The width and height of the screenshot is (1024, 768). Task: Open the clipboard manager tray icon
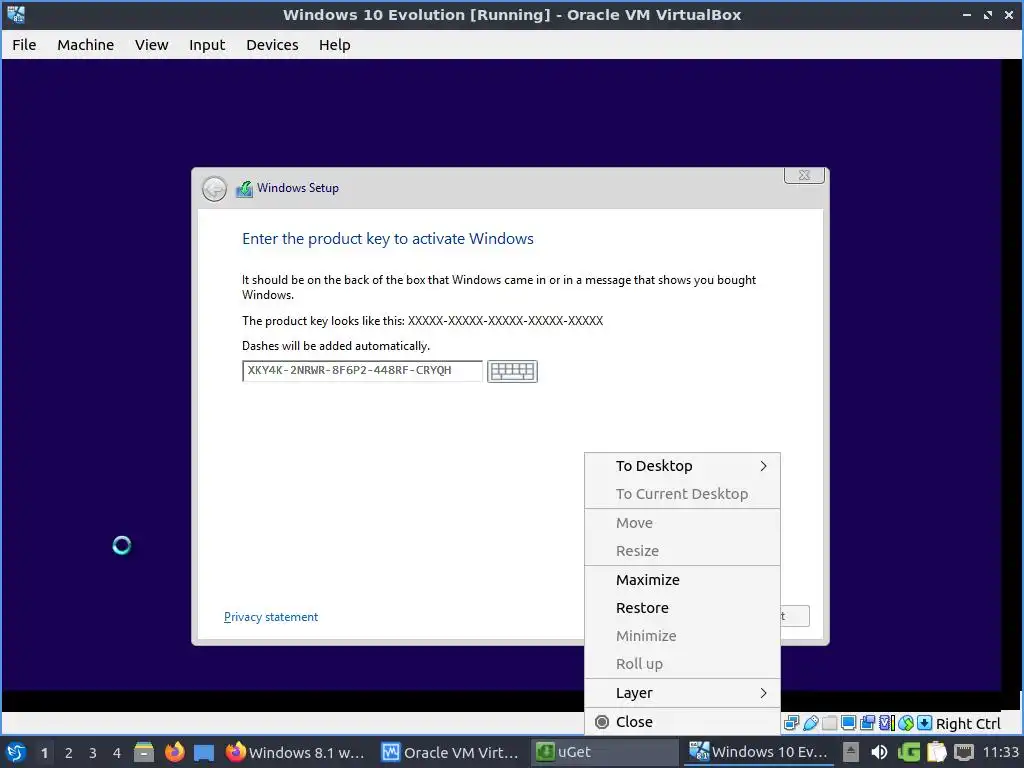click(936, 752)
